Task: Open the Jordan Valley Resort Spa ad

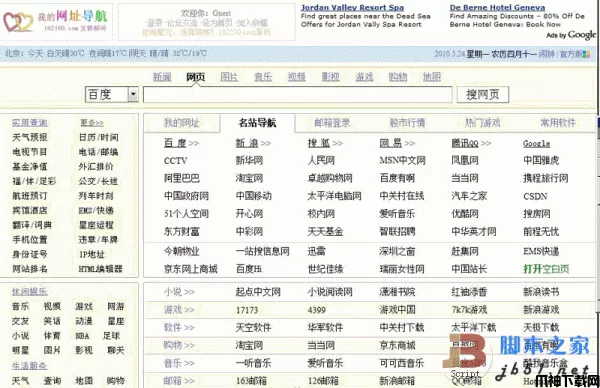Action: click(x=352, y=7)
